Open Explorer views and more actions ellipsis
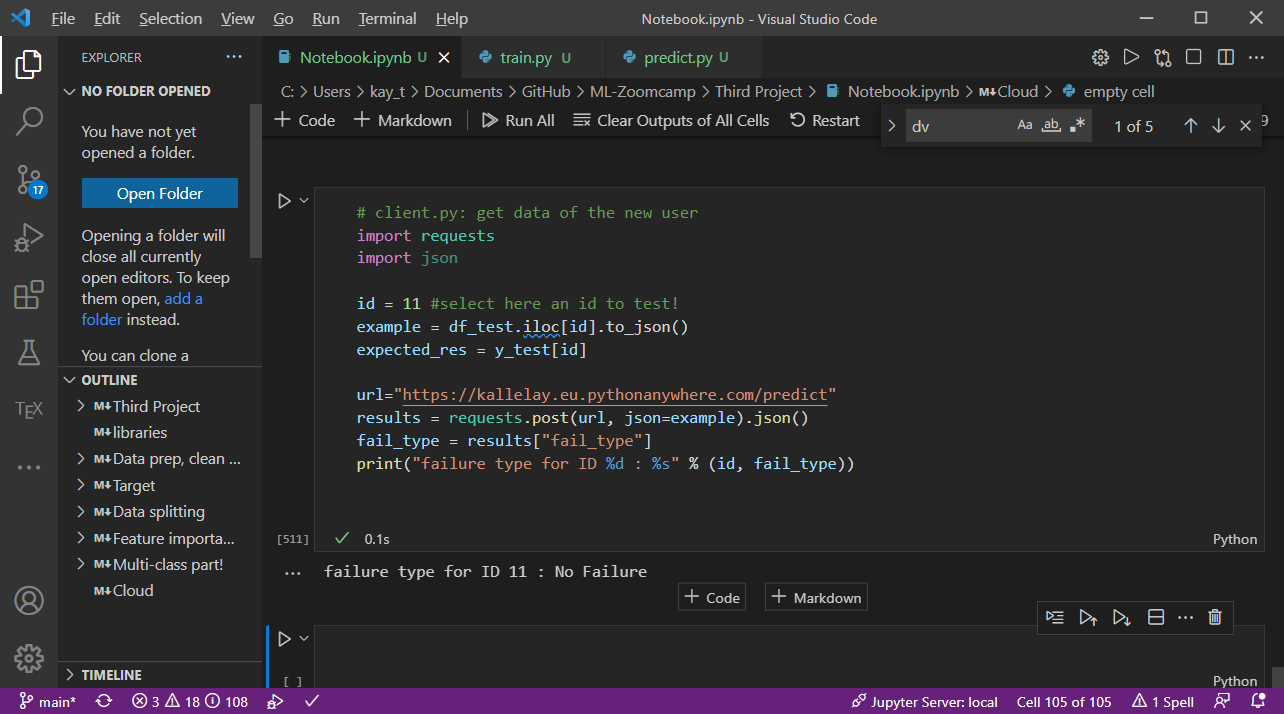 coord(234,57)
